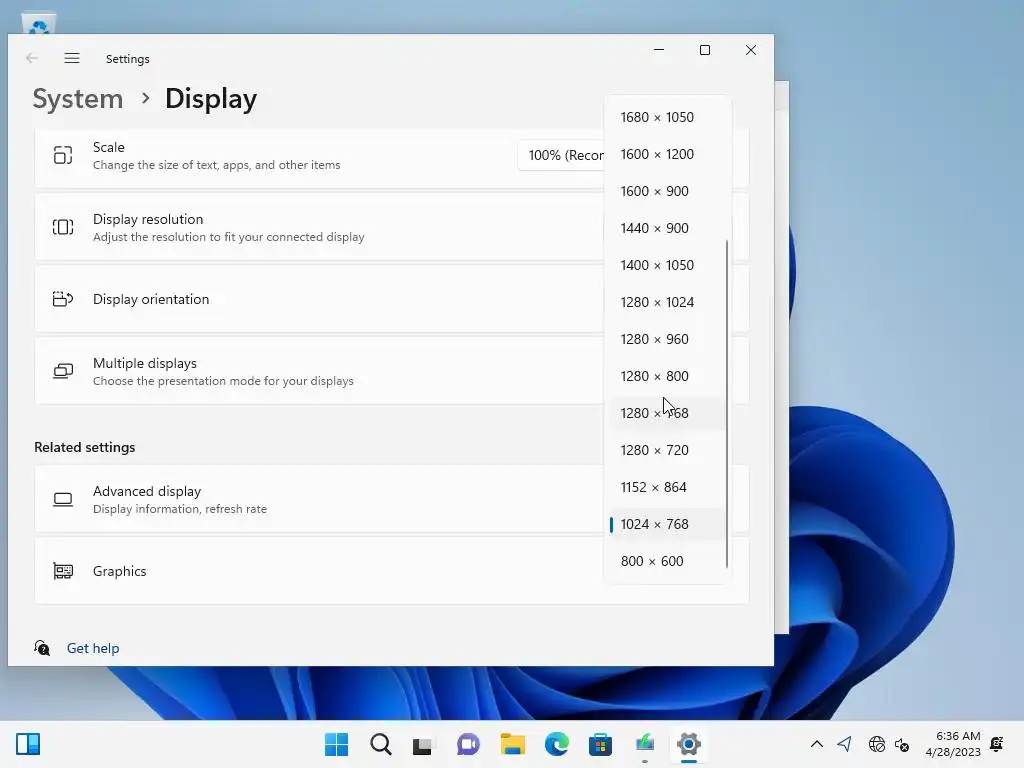
Task: Select 800 × 600 resolution
Action: [x=666, y=562]
